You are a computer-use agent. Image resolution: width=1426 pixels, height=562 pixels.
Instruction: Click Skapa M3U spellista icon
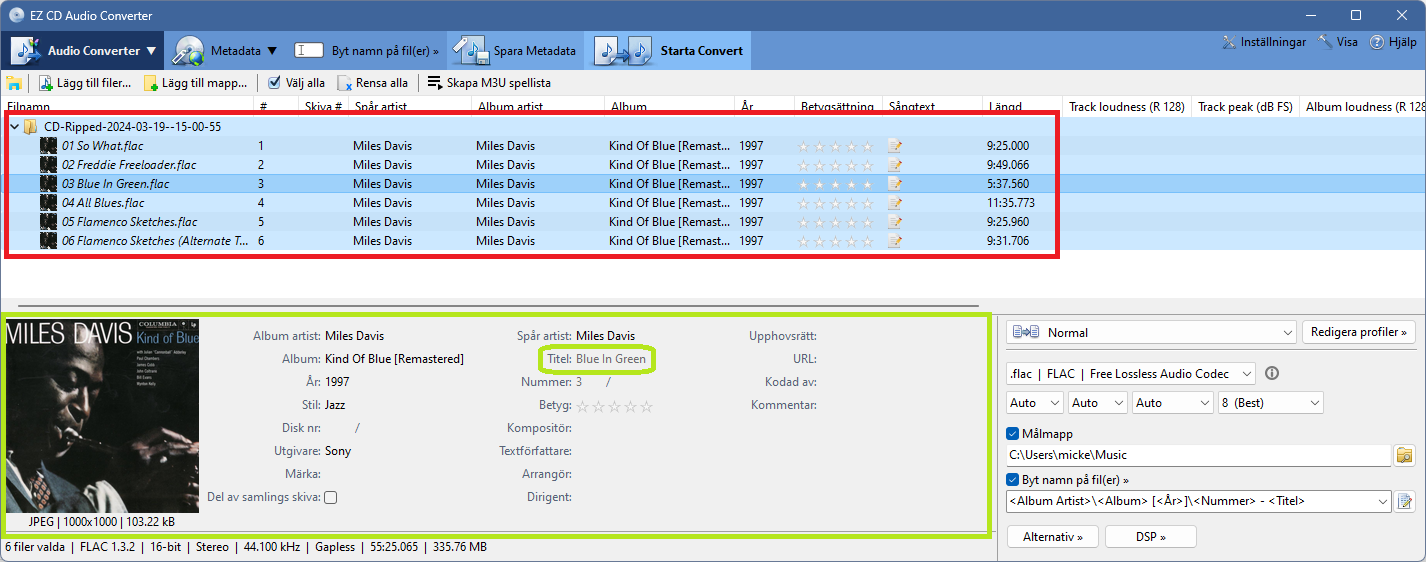(434, 83)
